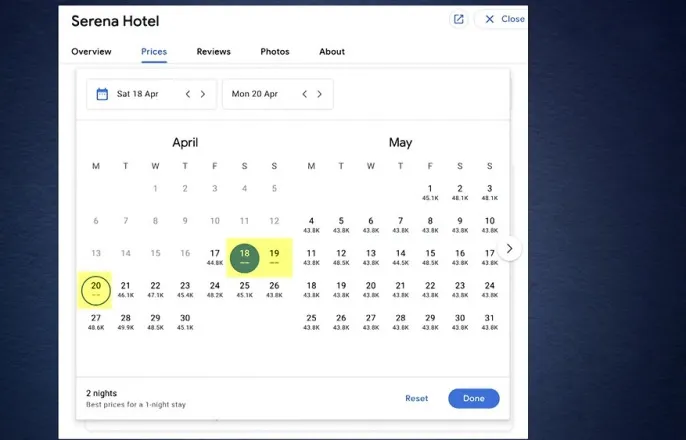The height and width of the screenshot is (440, 686).
Task: Select May 31 in the calendar
Action: coord(490,322)
